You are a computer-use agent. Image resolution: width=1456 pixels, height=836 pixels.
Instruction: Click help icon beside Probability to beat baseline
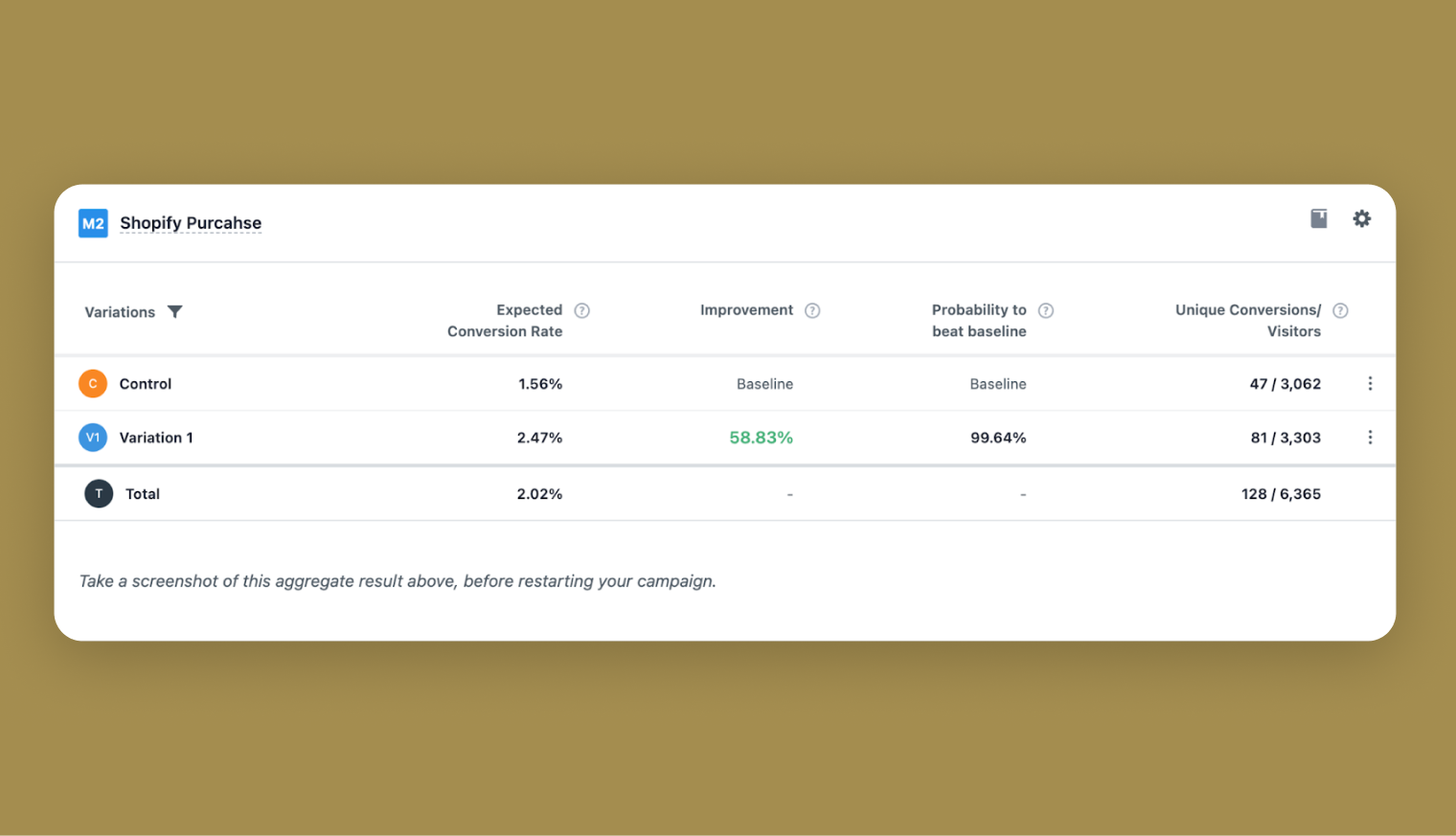(x=1046, y=310)
